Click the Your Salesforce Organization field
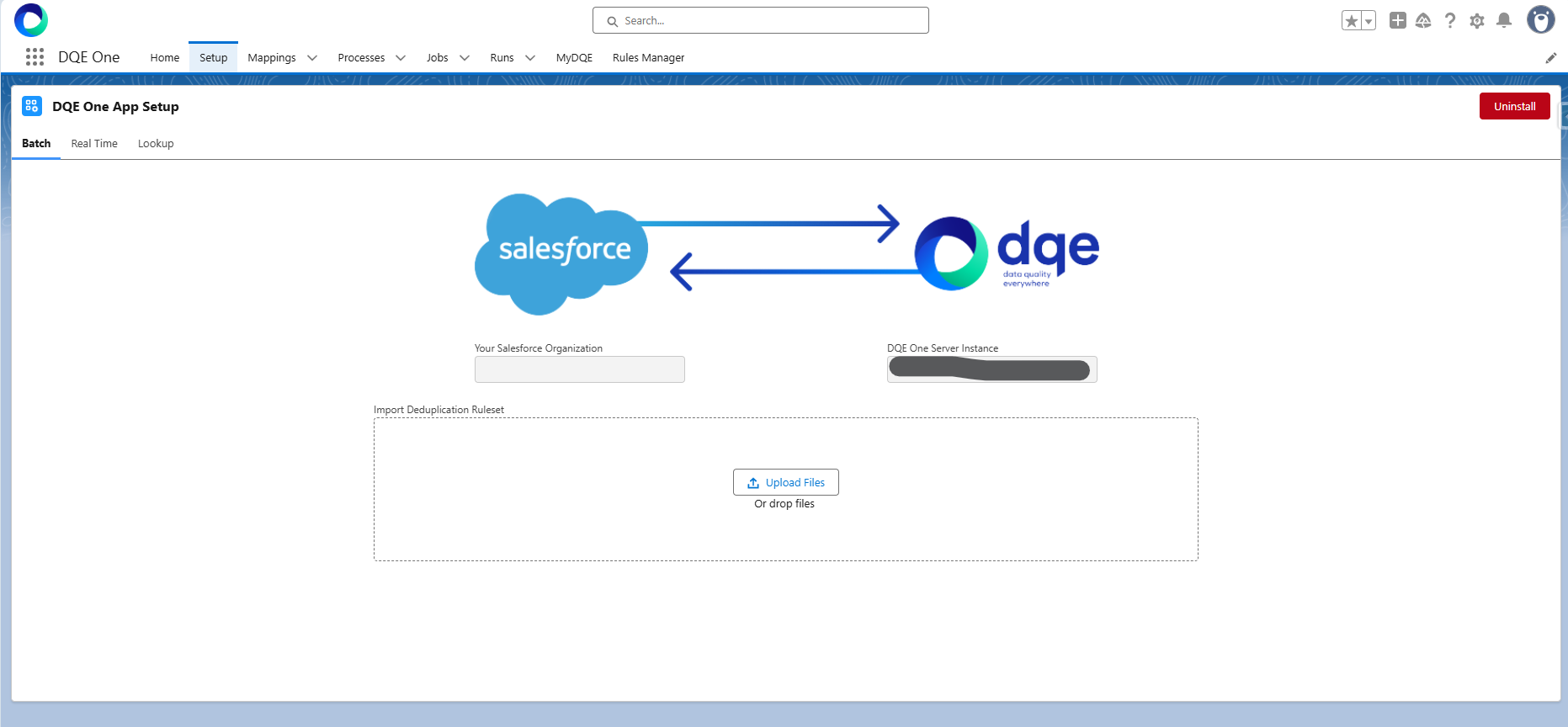1568x727 pixels. point(580,369)
